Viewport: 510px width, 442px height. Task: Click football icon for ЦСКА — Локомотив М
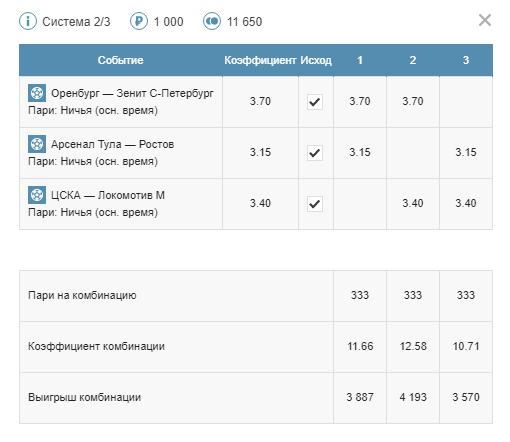click(37, 195)
